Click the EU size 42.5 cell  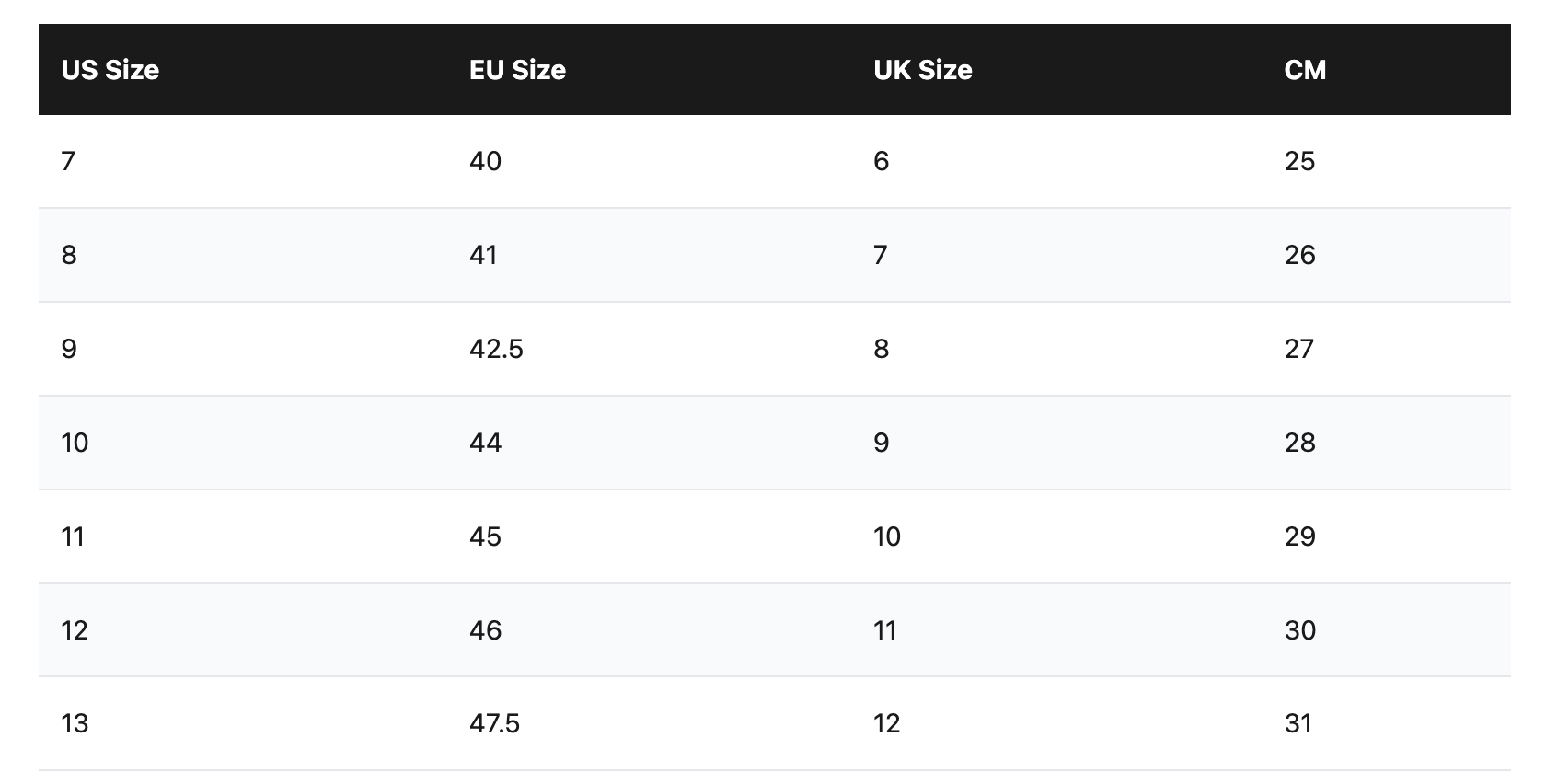(496, 349)
